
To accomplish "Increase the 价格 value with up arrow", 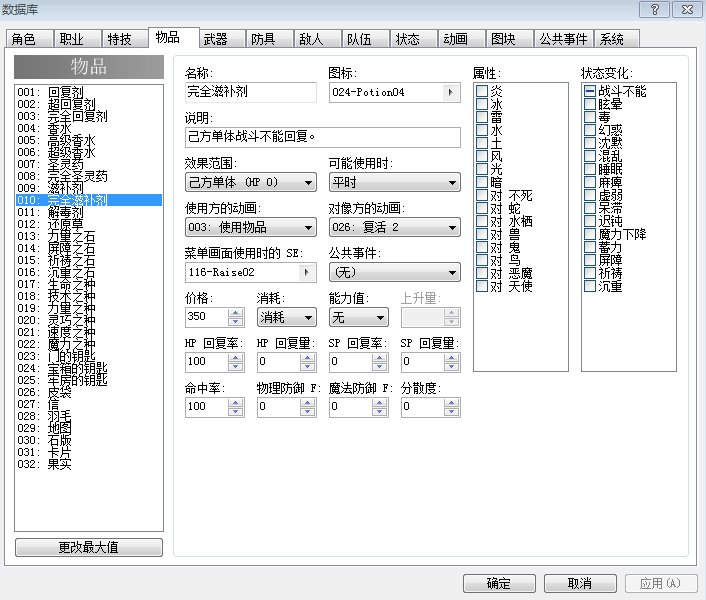I will click(x=235, y=312).
